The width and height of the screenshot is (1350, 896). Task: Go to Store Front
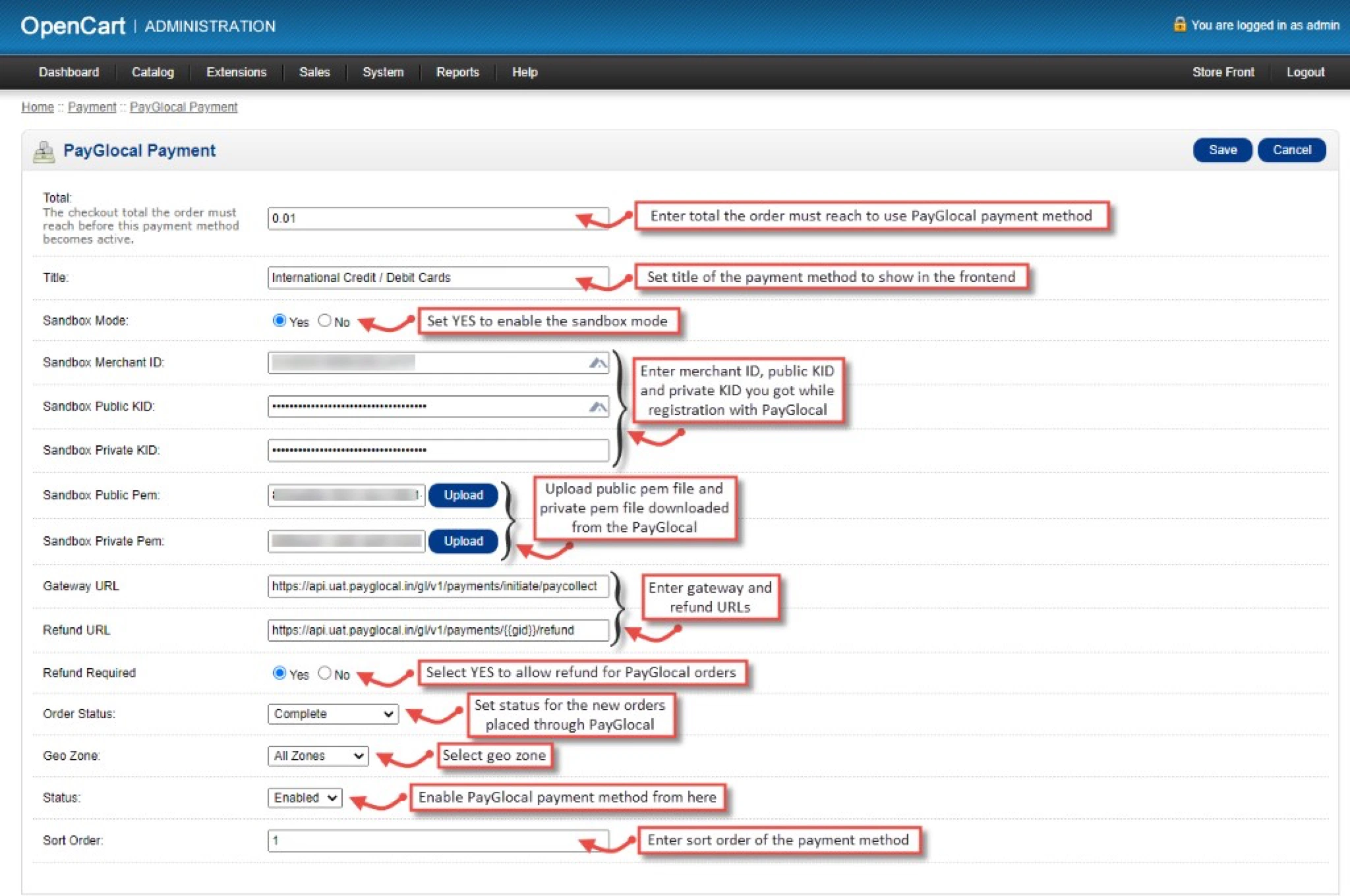[1223, 72]
